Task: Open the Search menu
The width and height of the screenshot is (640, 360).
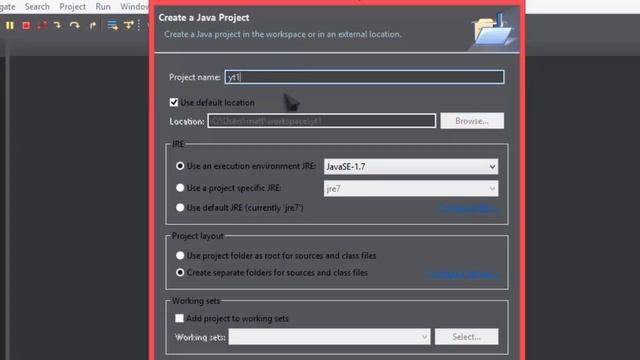Action: click(37, 7)
